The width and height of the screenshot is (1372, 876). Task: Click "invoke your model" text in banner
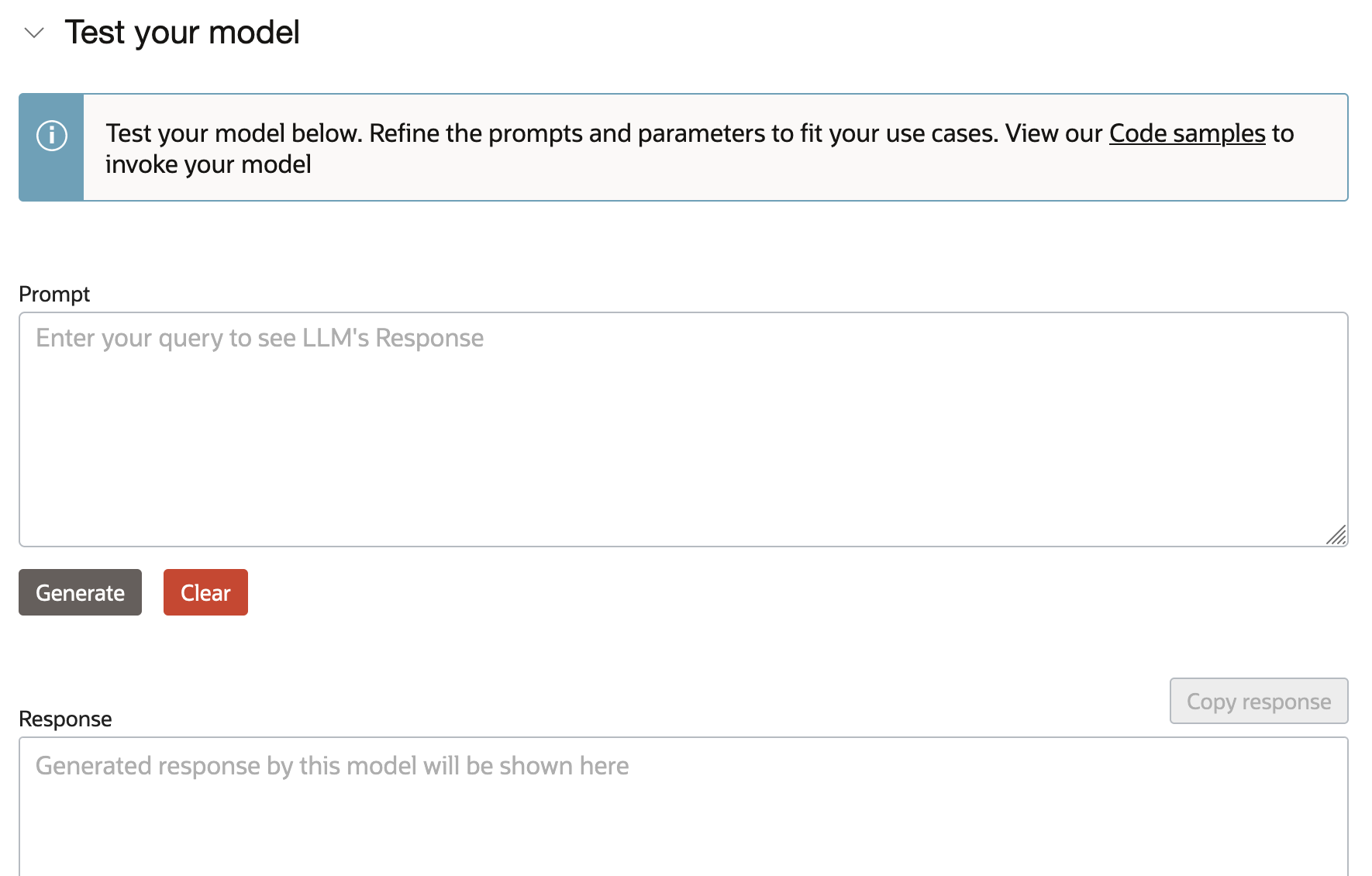click(208, 164)
